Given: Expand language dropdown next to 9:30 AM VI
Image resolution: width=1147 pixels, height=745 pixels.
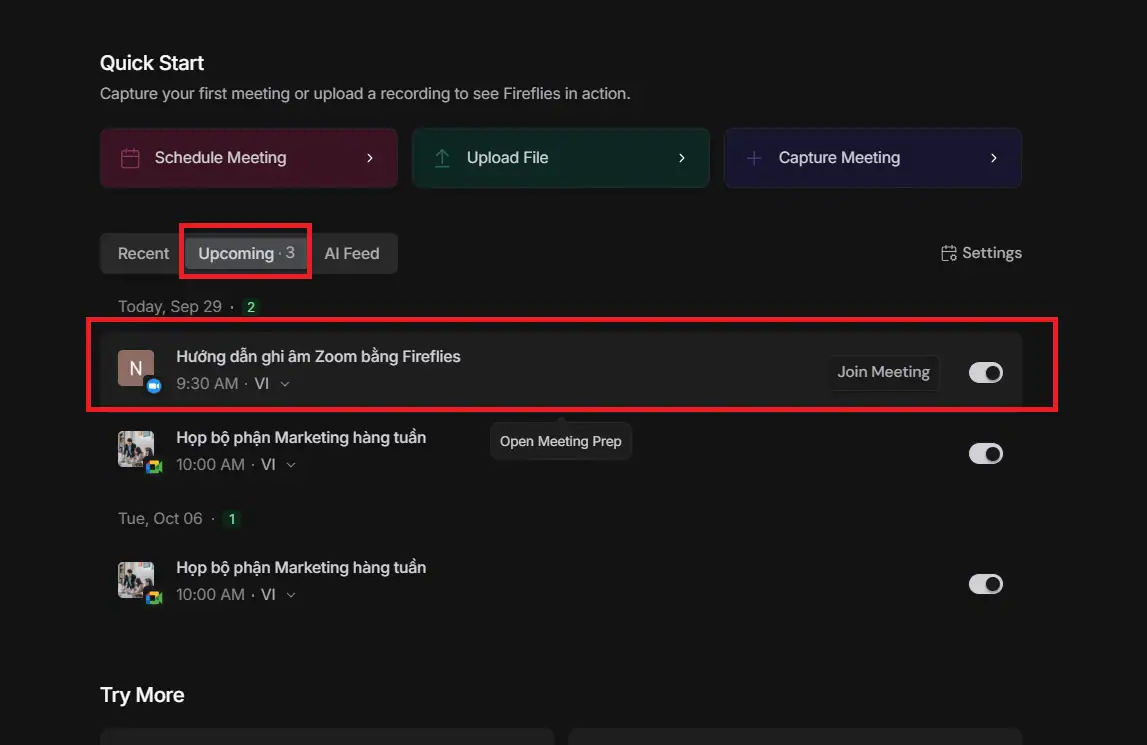Looking at the screenshot, I should pyautogui.click(x=285, y=384).
